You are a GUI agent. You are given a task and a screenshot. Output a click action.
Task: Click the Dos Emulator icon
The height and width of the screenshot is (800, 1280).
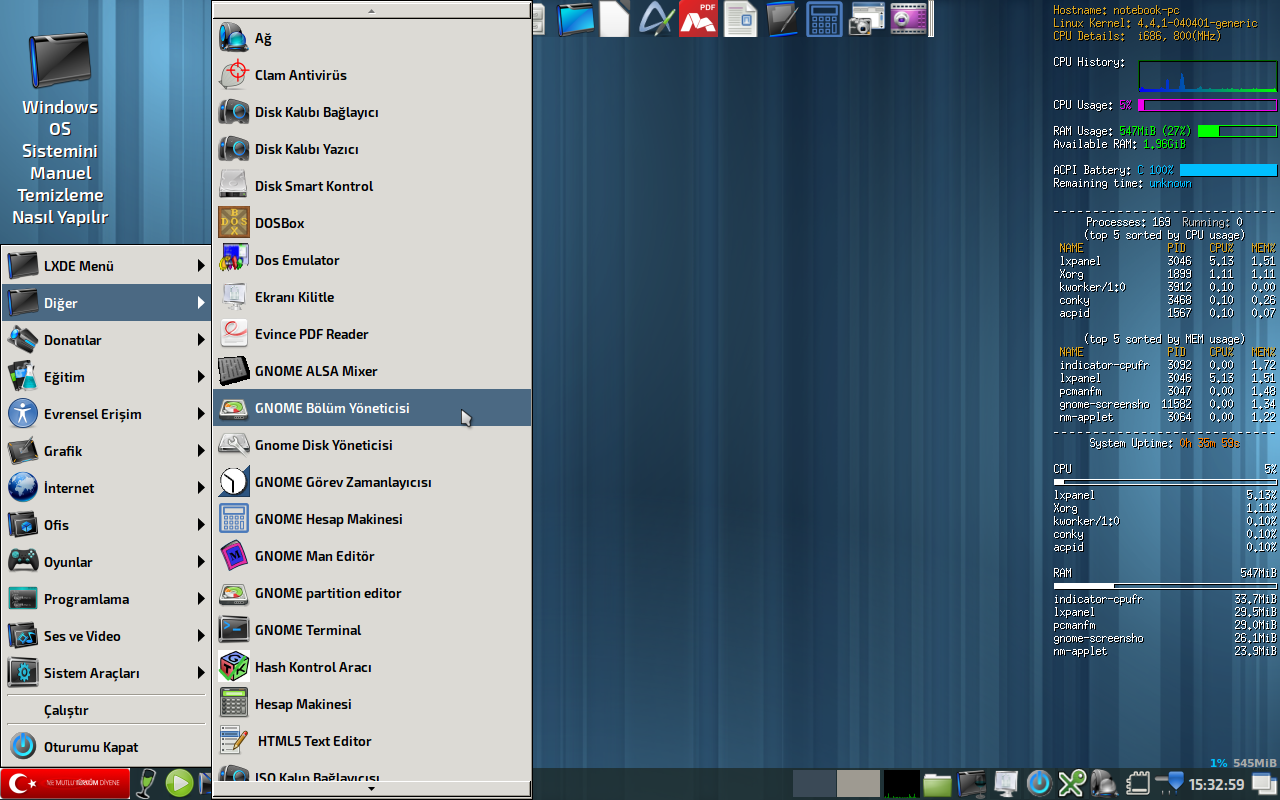coord(234,260)
